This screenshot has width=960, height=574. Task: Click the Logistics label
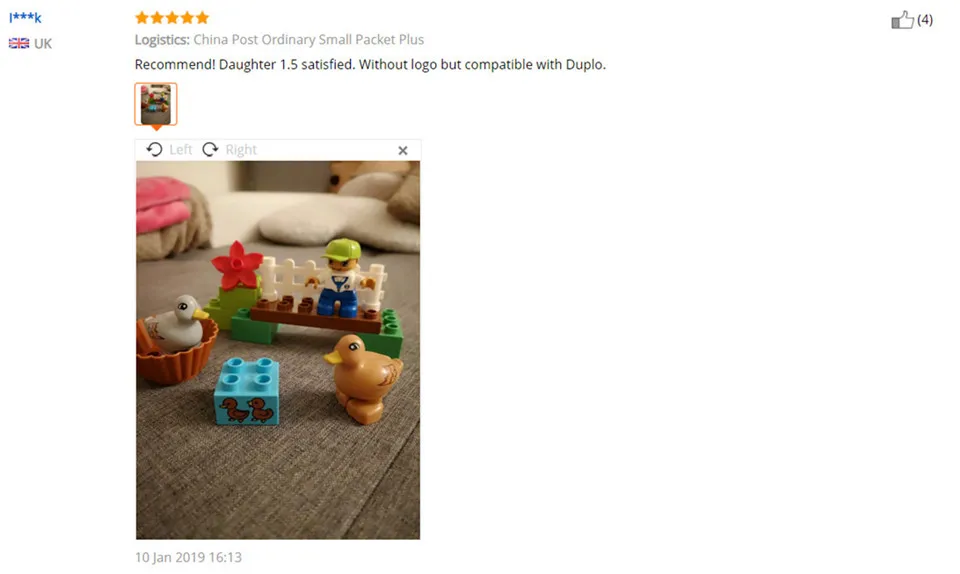click(162, 40)
